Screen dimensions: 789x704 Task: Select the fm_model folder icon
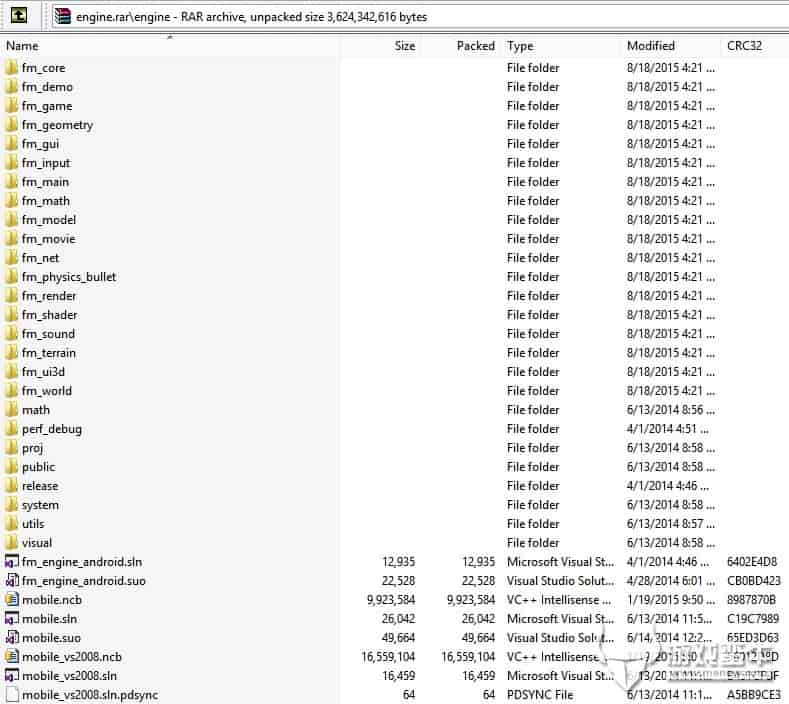pos(11,219)
